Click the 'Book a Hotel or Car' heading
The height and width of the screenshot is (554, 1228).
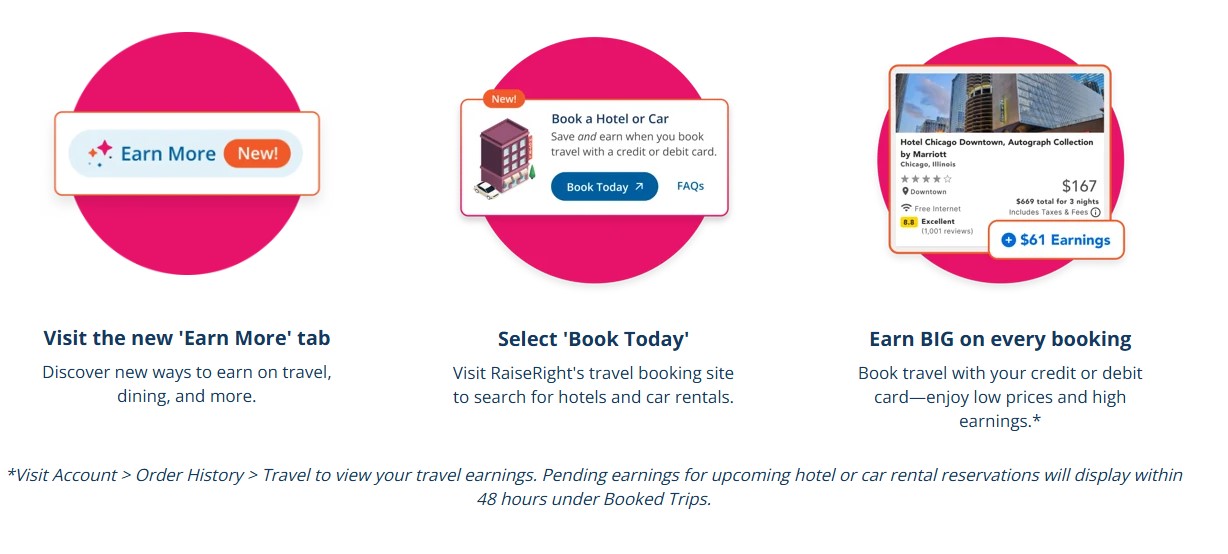click(610, 119)
